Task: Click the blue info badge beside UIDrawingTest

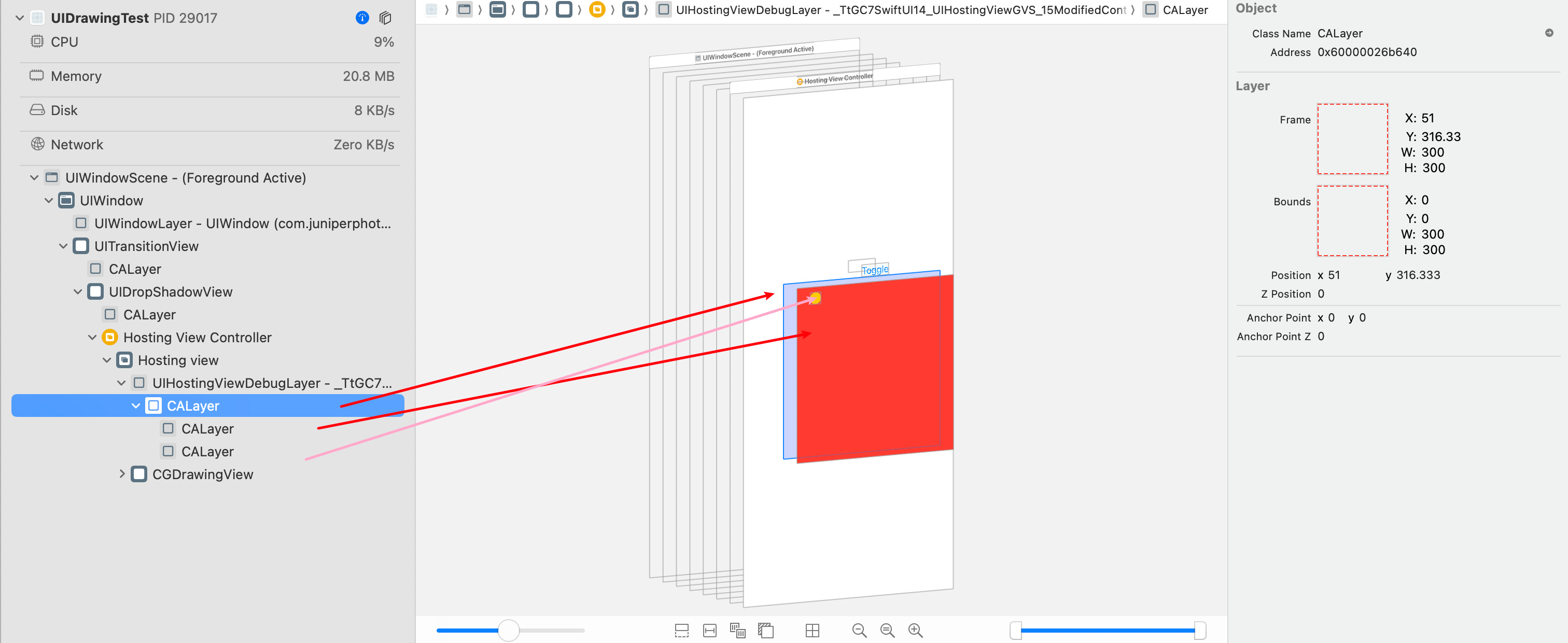Action: coord(361,18)
